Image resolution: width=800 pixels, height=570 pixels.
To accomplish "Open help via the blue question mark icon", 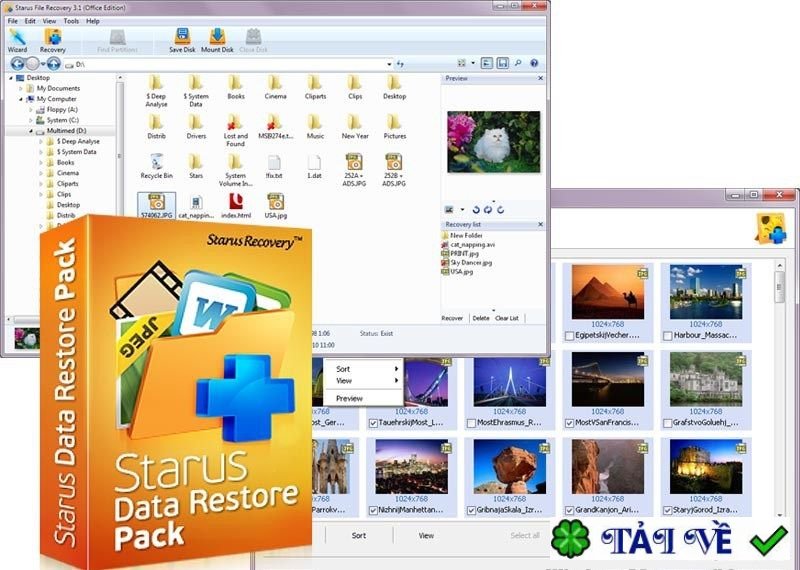I will (x=534, y=63).
